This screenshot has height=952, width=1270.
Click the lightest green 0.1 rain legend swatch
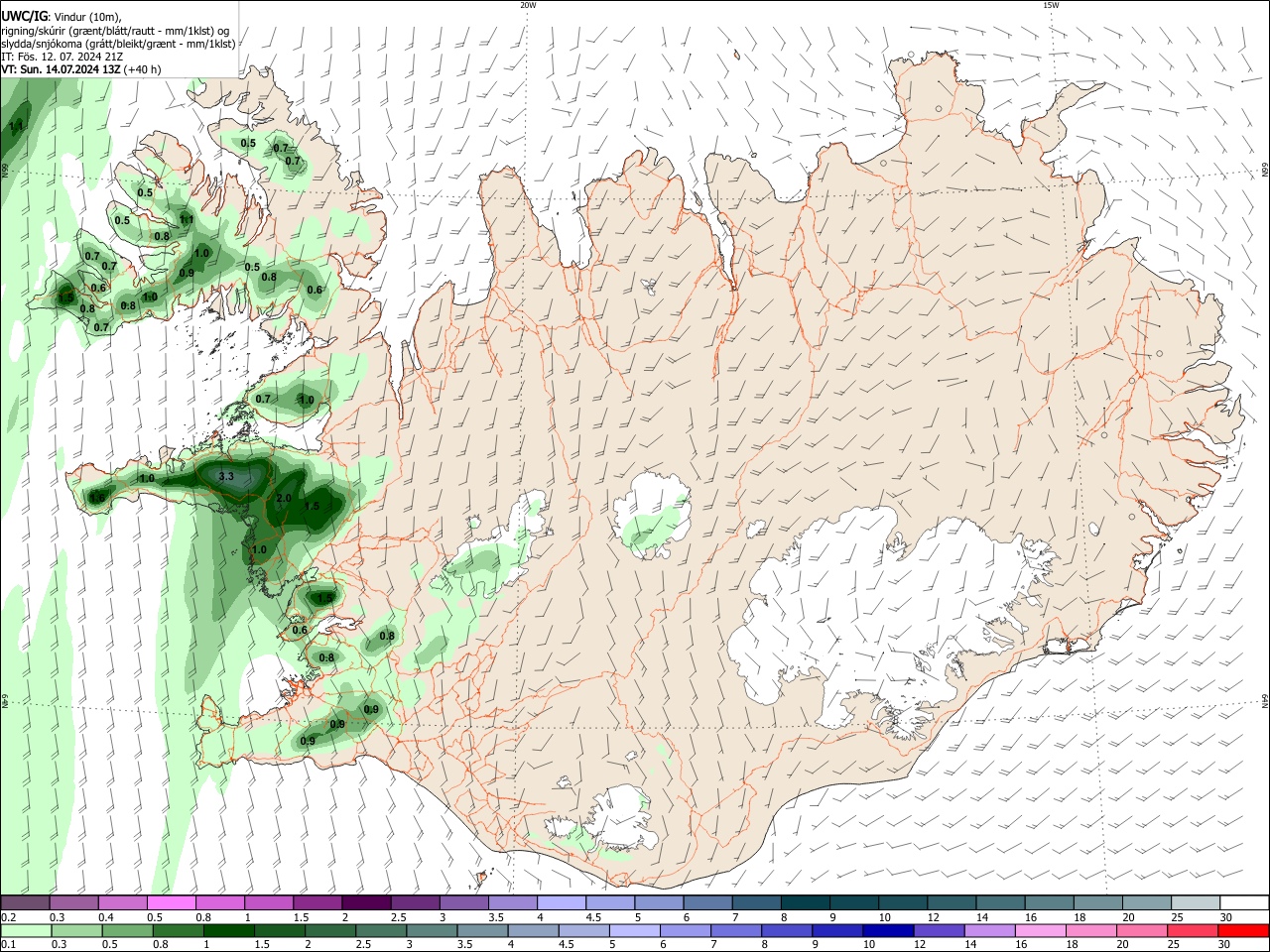(24, 930)
